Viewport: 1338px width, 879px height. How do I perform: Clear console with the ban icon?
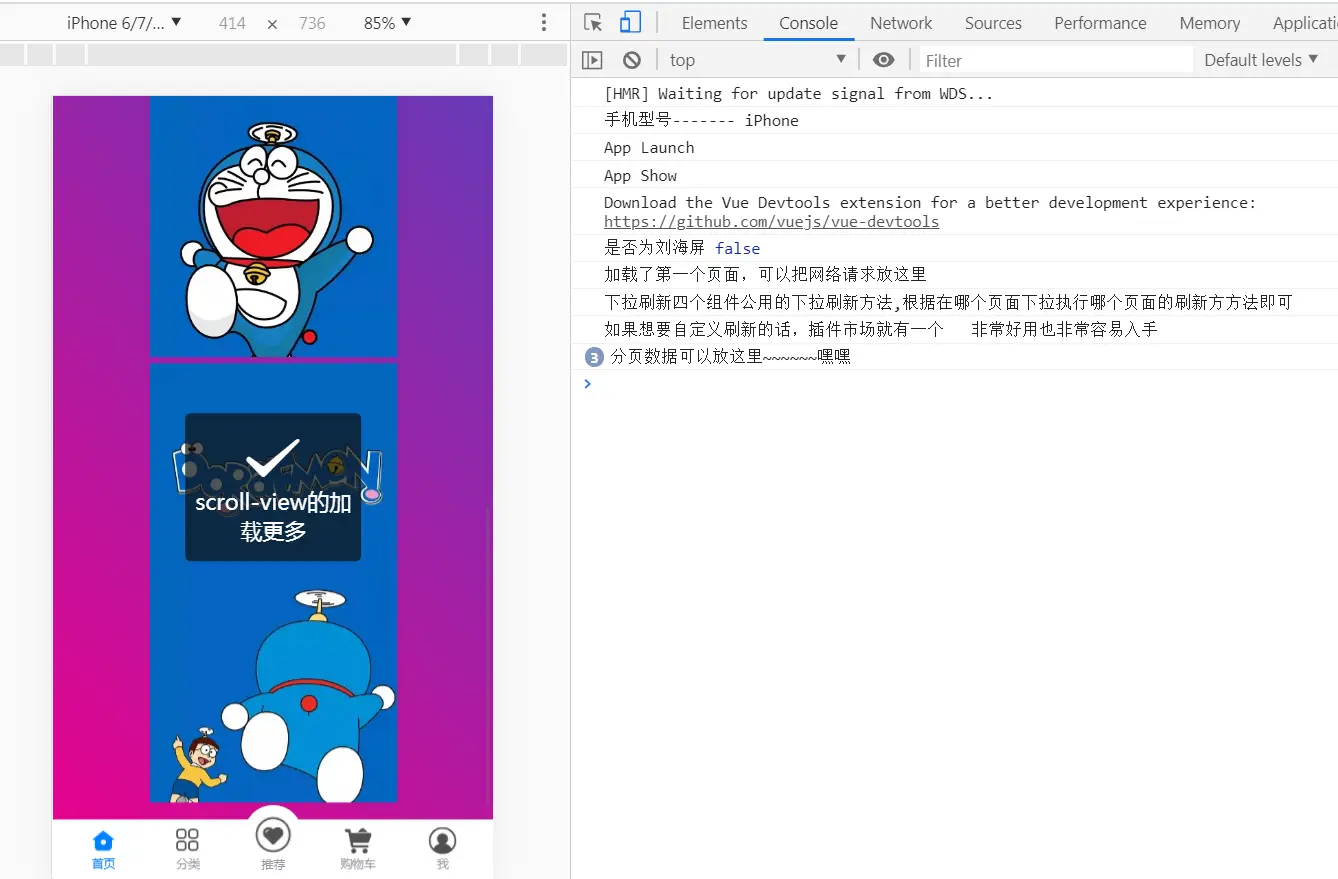coord(632,60)
